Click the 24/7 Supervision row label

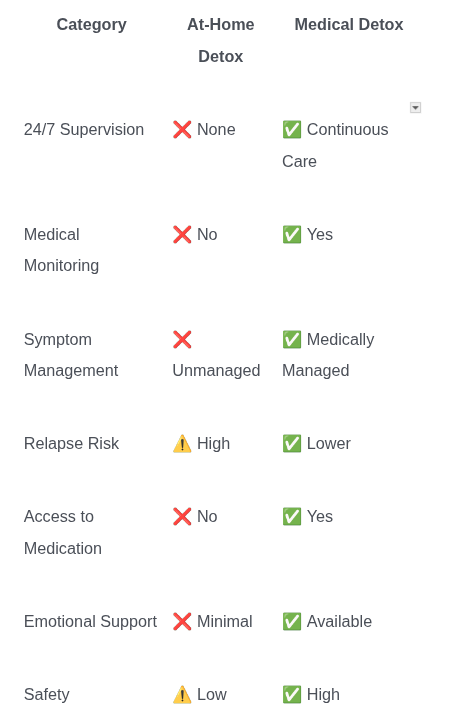[x=84, y=129]
